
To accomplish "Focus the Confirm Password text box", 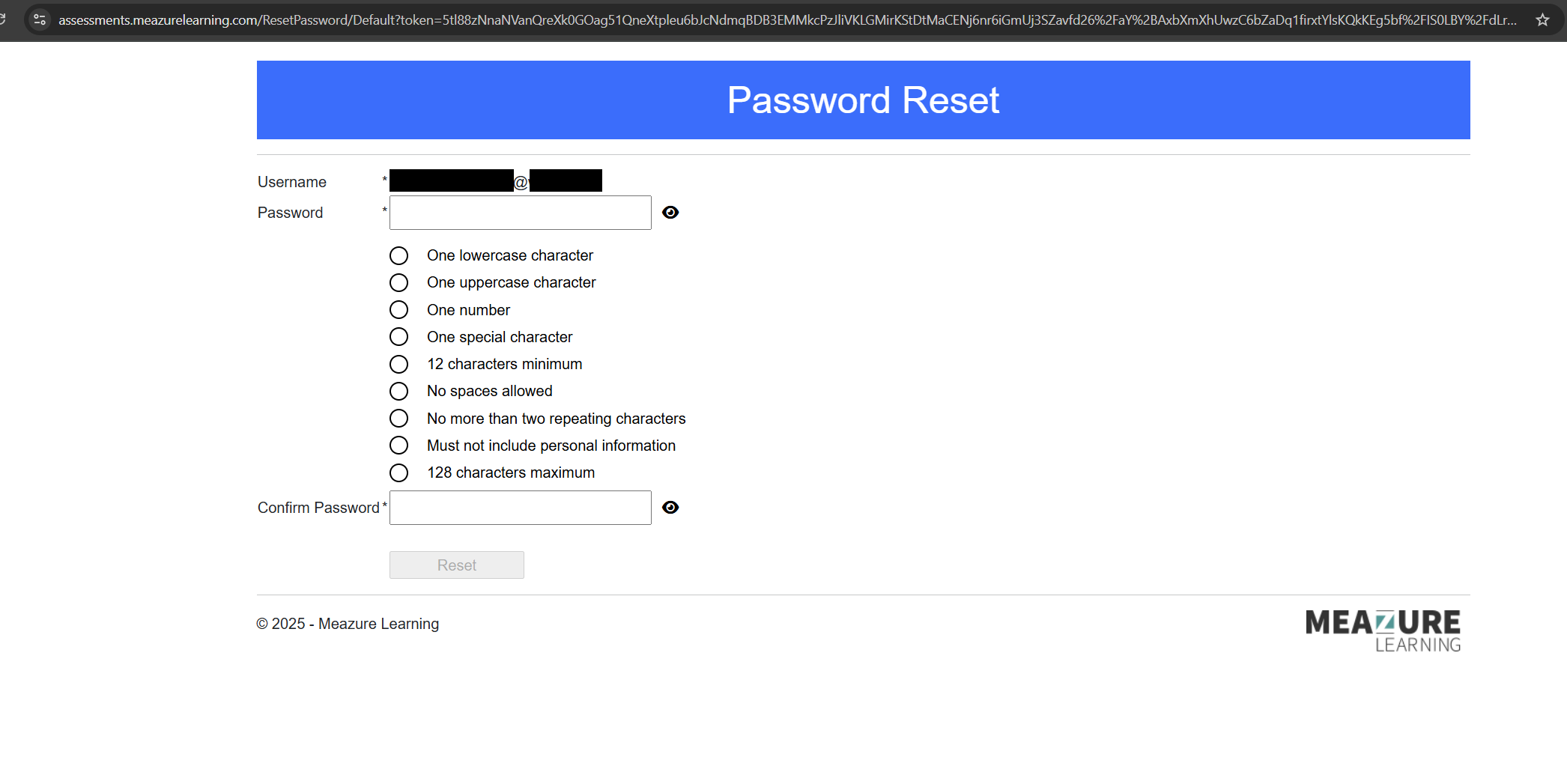I will (x=520, y=508).
